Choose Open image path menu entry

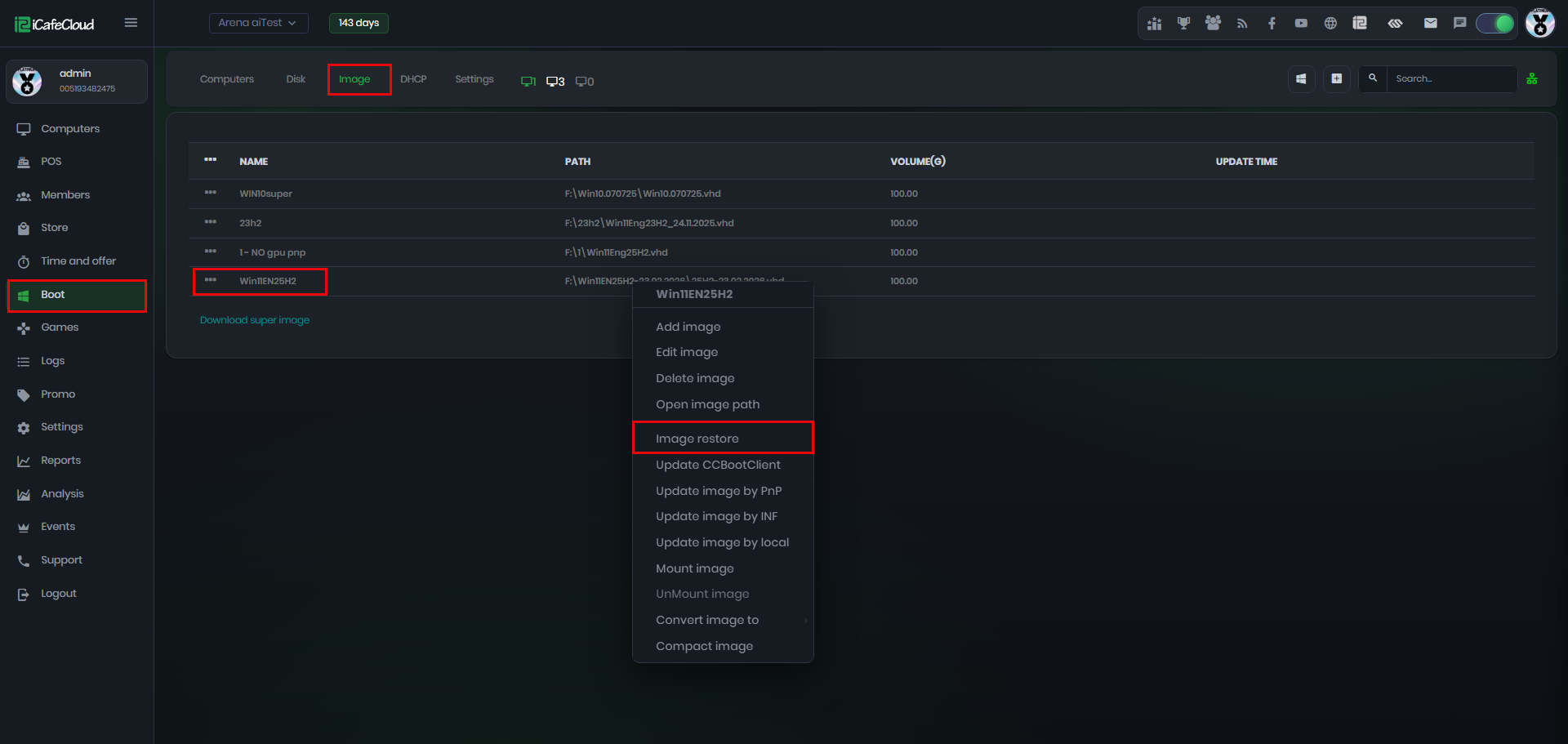coord(723,404)
